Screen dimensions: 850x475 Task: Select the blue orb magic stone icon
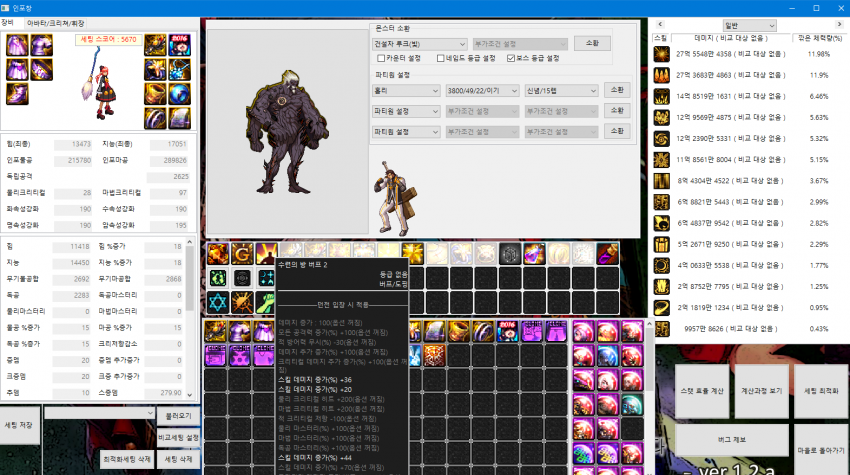[181, 95]
